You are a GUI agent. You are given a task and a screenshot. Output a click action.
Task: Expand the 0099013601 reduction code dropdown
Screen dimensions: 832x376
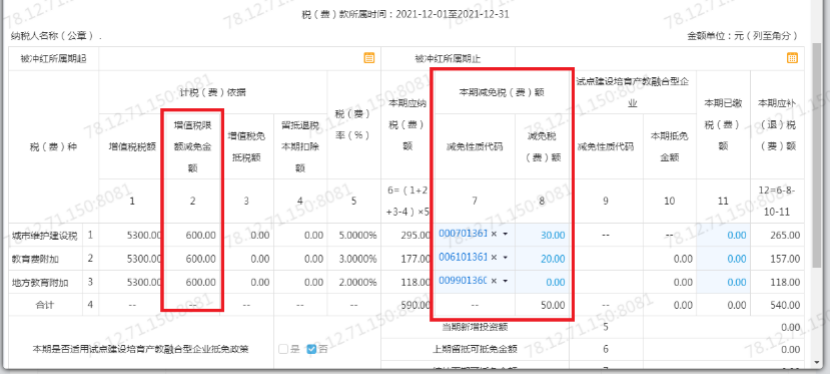coord(505,281)
